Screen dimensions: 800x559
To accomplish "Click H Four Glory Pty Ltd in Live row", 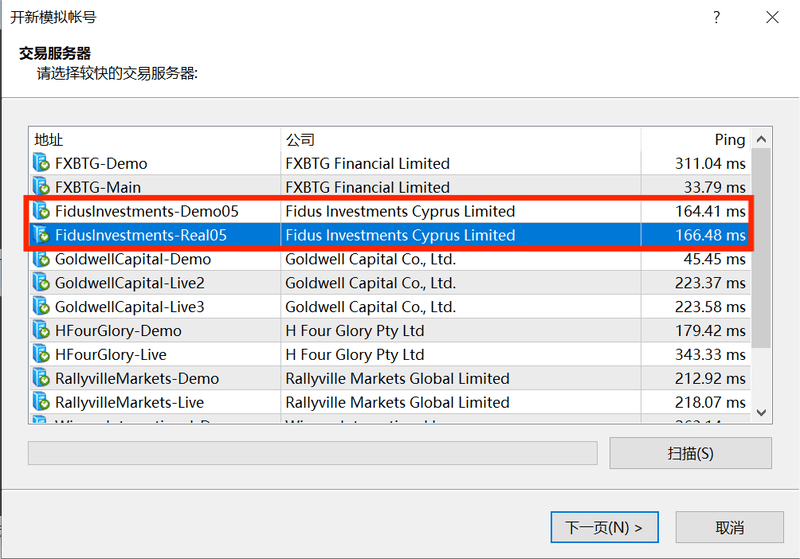I will tap(355, 354).
